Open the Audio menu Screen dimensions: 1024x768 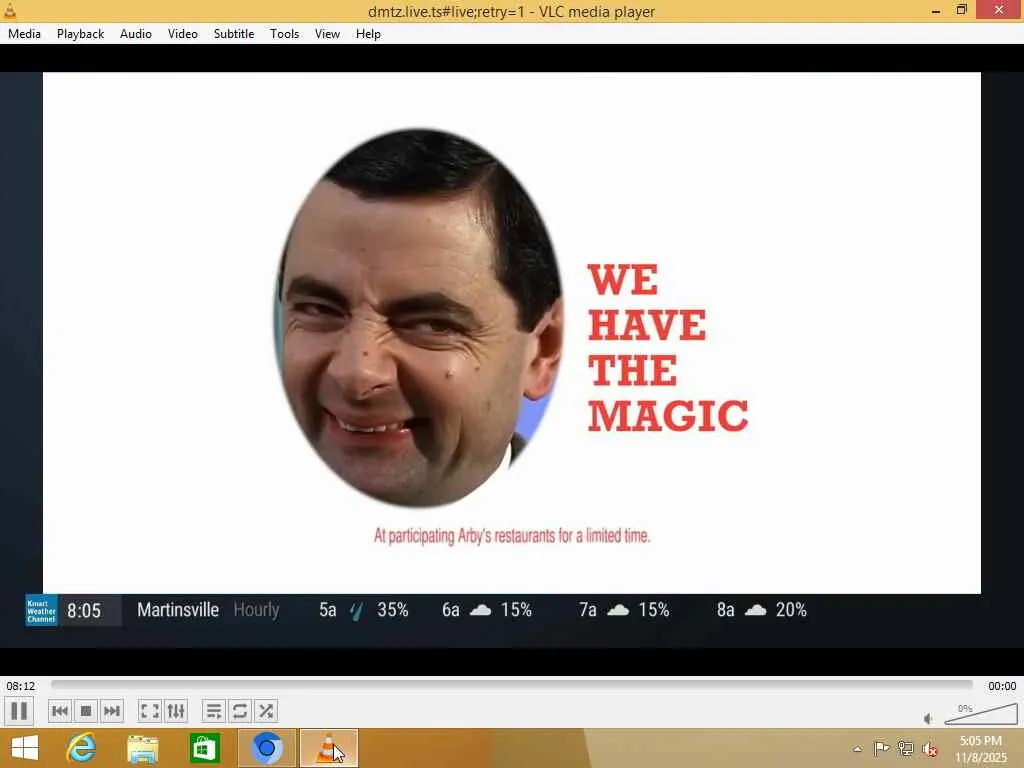coord(136,34)
